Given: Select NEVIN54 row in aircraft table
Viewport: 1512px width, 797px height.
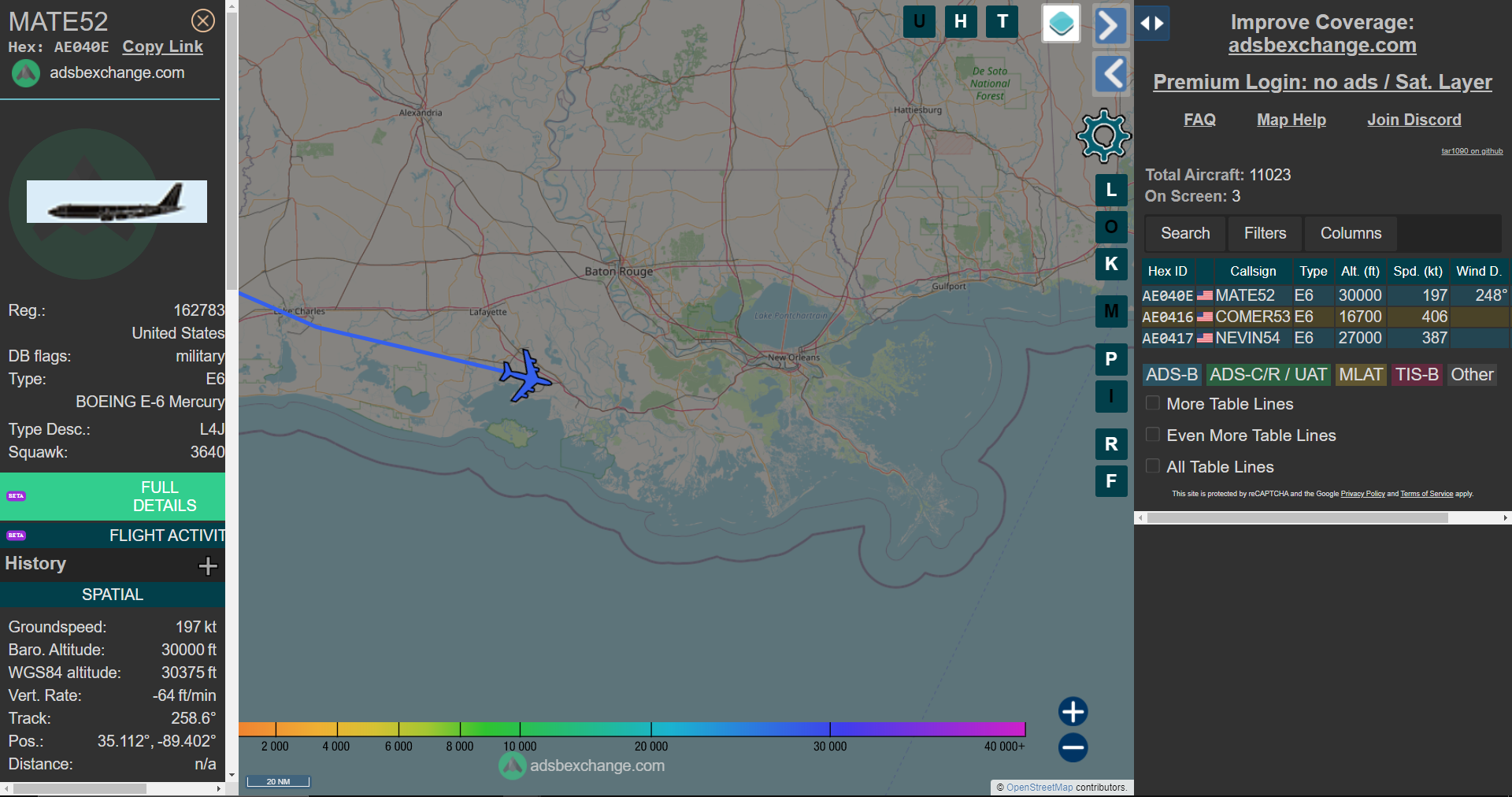Looking at the screenshot, I should click(1325, 338).
